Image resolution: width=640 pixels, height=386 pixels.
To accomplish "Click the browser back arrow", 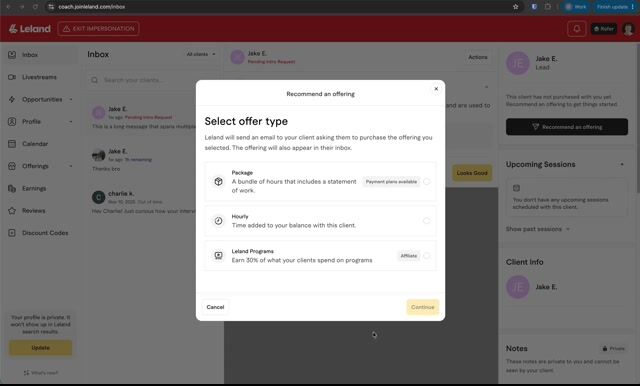I will pyautogui.click(x=8, y=7).
